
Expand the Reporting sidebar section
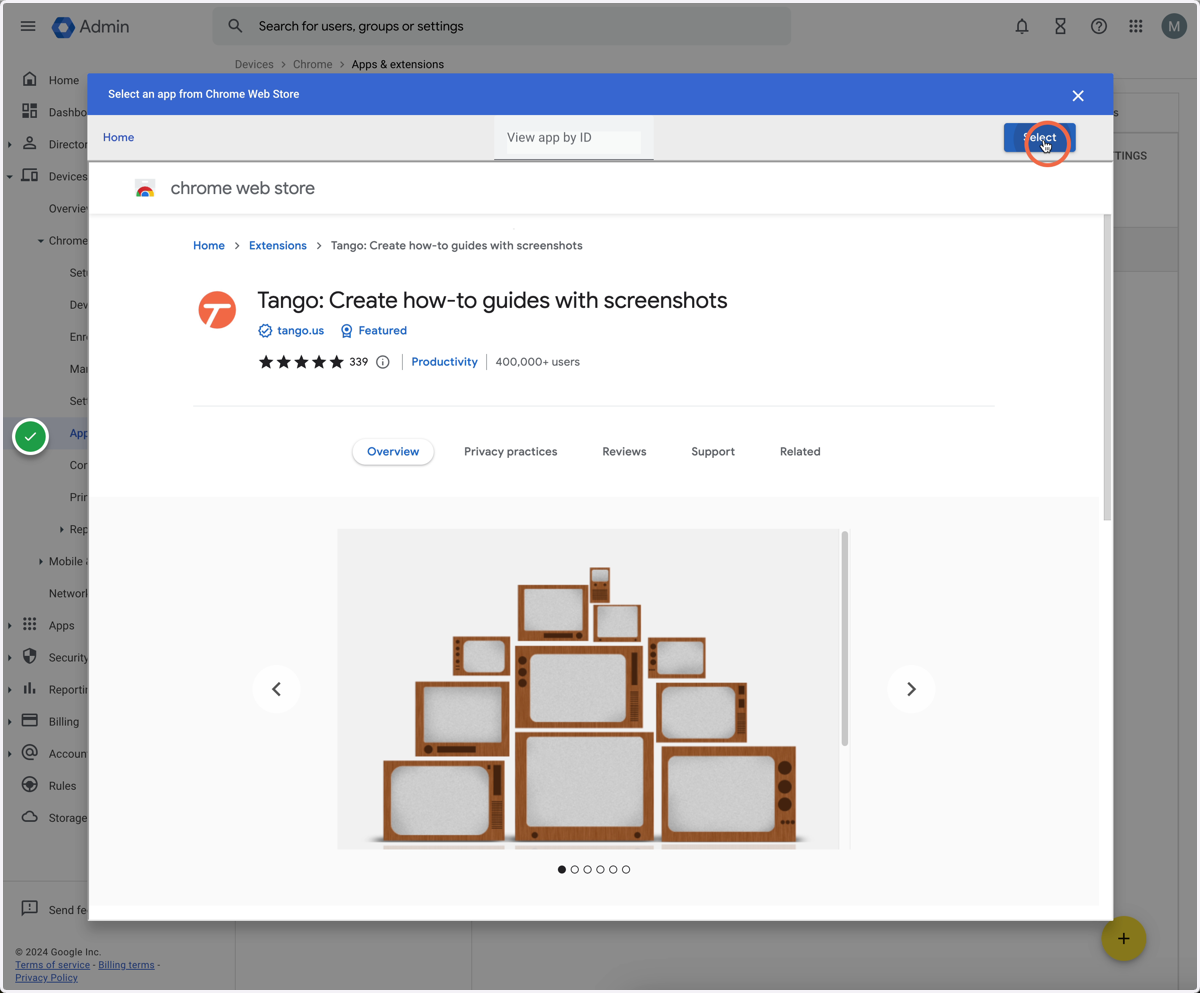[x=10, y=689]
